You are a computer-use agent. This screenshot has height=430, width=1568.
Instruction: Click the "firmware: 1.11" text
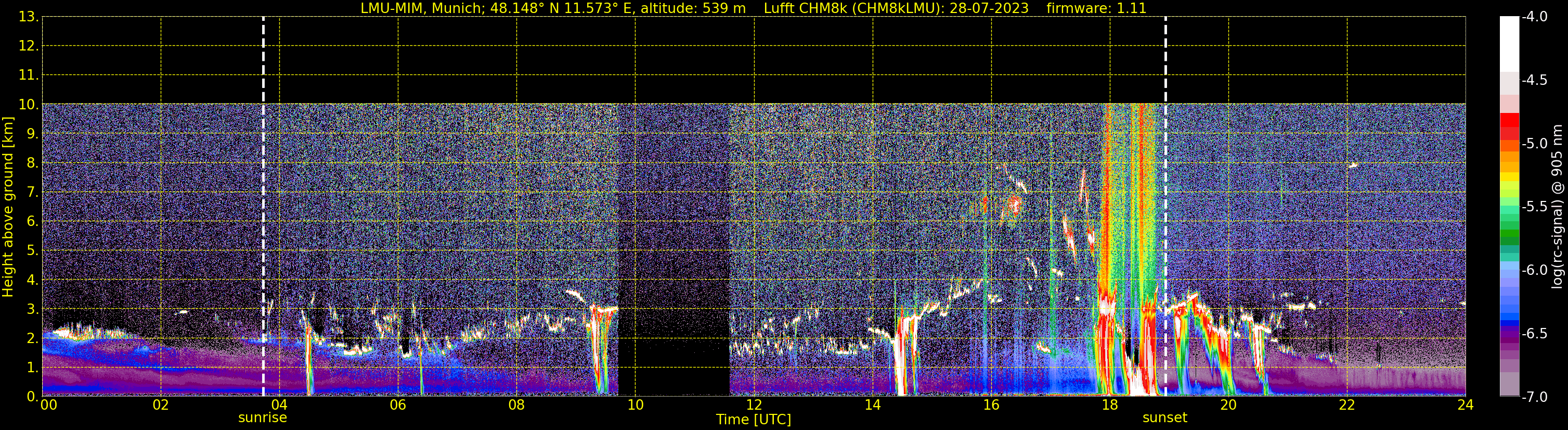tap(1096, 8)
